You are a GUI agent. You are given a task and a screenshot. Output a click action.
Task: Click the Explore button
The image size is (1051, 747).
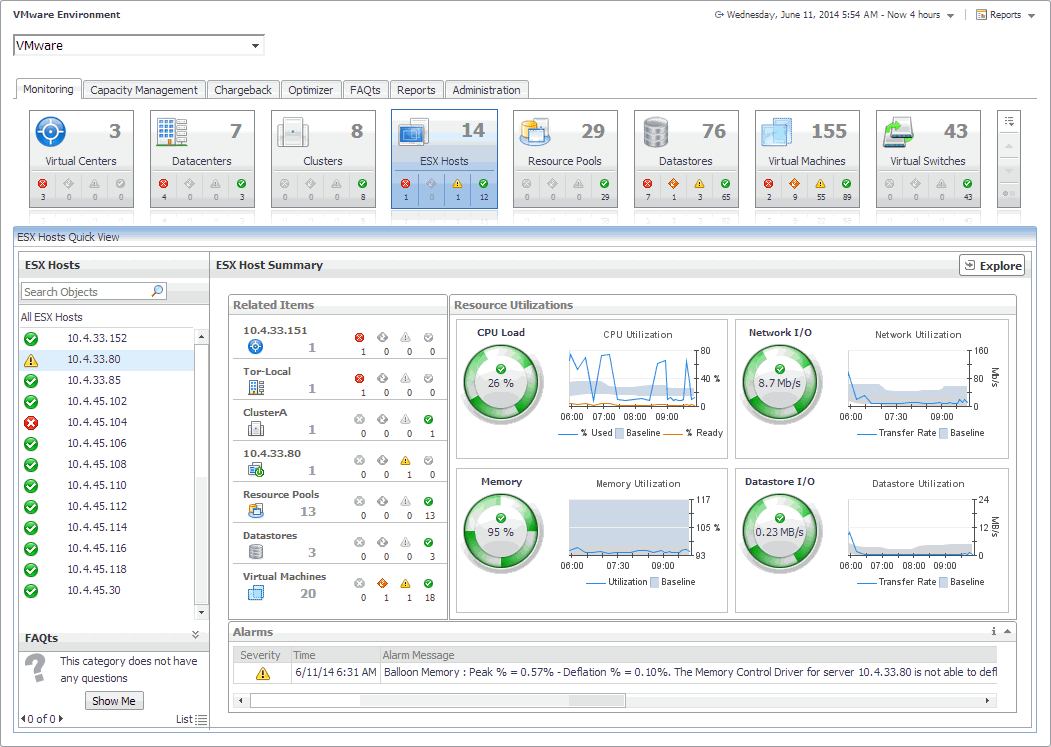(x=991, y=265)
